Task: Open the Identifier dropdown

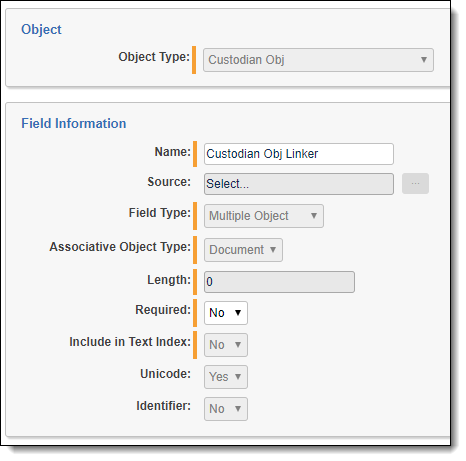Action: (x=226, y=409)
